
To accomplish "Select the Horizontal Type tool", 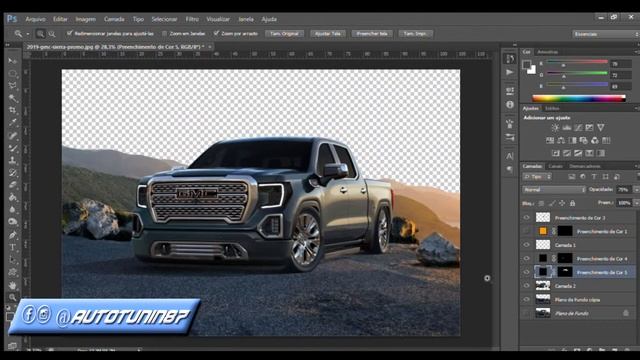I will click(x=13, y=247).
